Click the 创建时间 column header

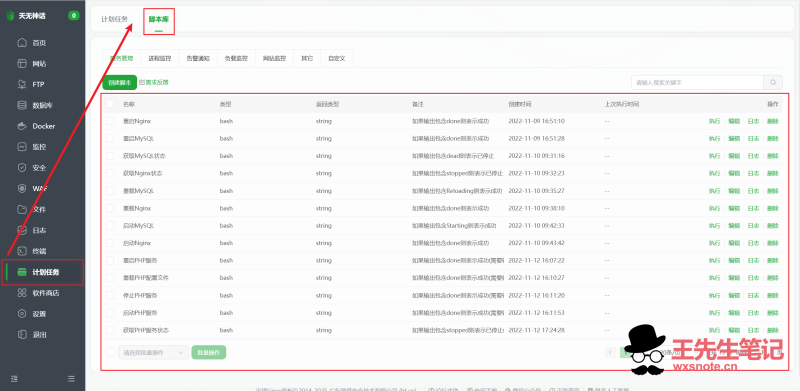(x=520, y=104)
